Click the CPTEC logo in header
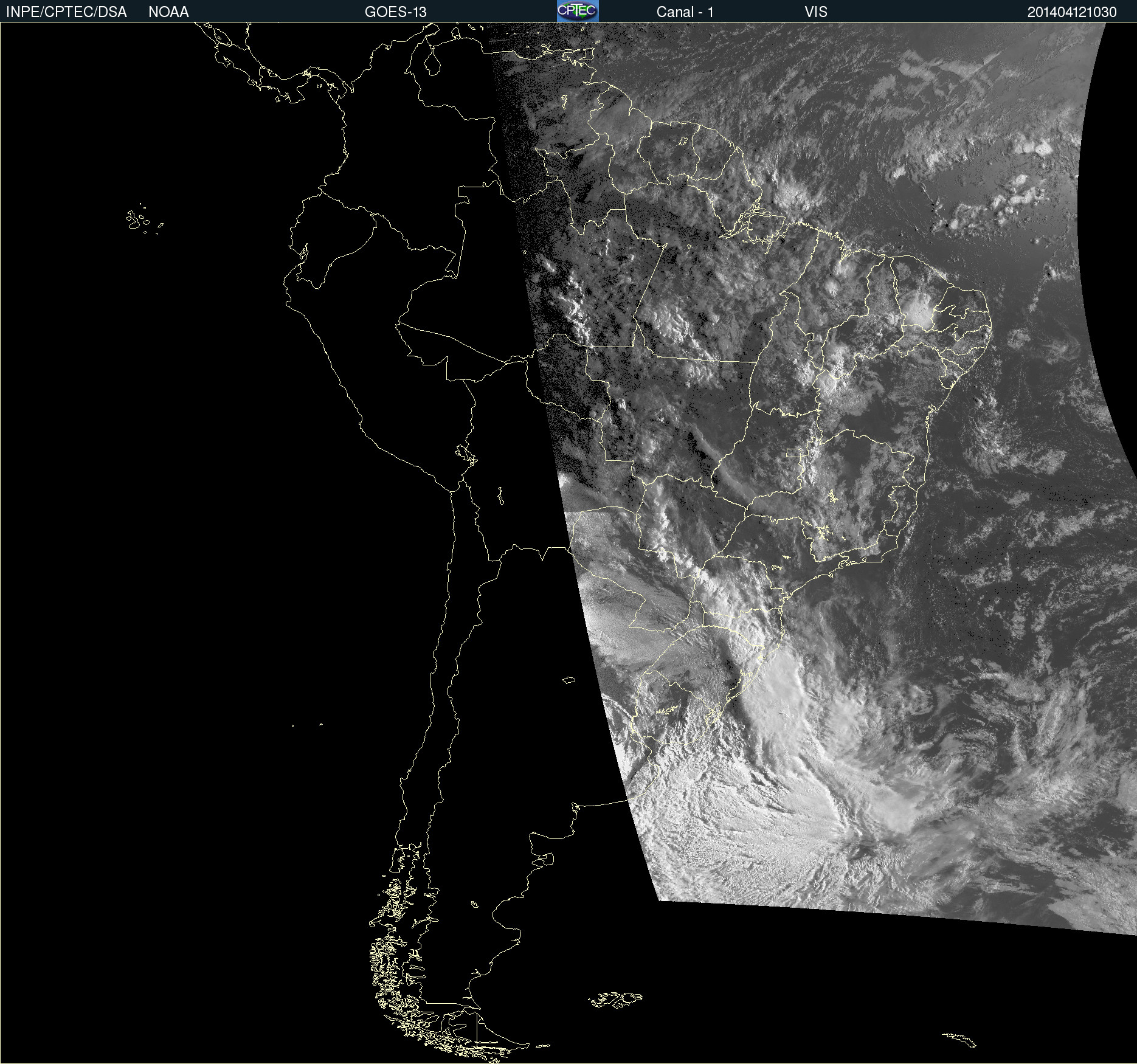The height and width of the screenshot is (1064, 1137). 578,11
